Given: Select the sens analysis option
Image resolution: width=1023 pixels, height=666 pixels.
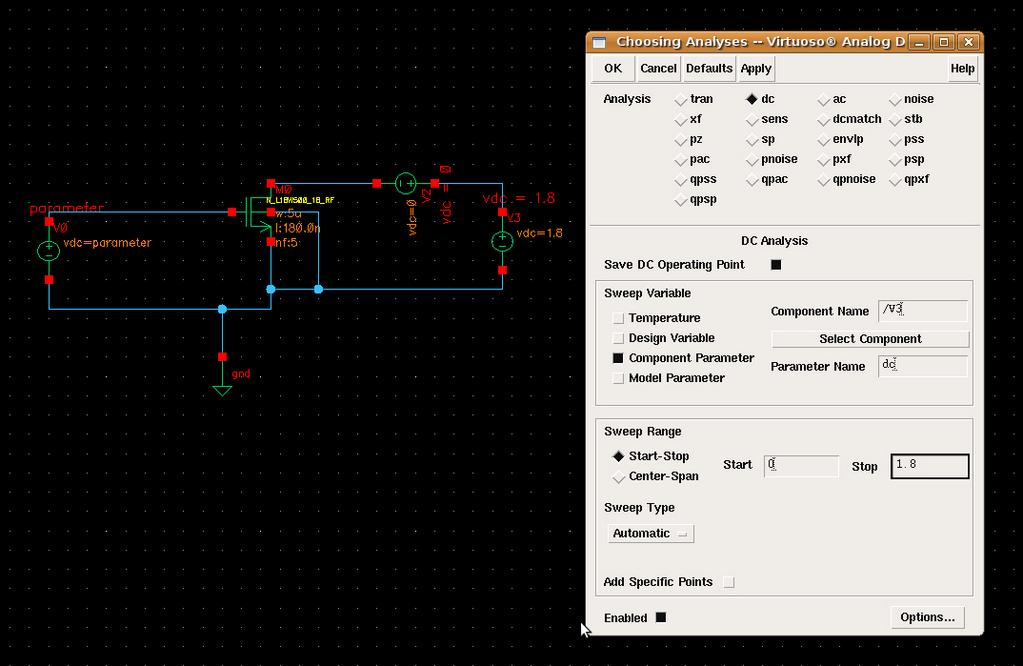Looking at the screenshot, I should click(752, 119).
